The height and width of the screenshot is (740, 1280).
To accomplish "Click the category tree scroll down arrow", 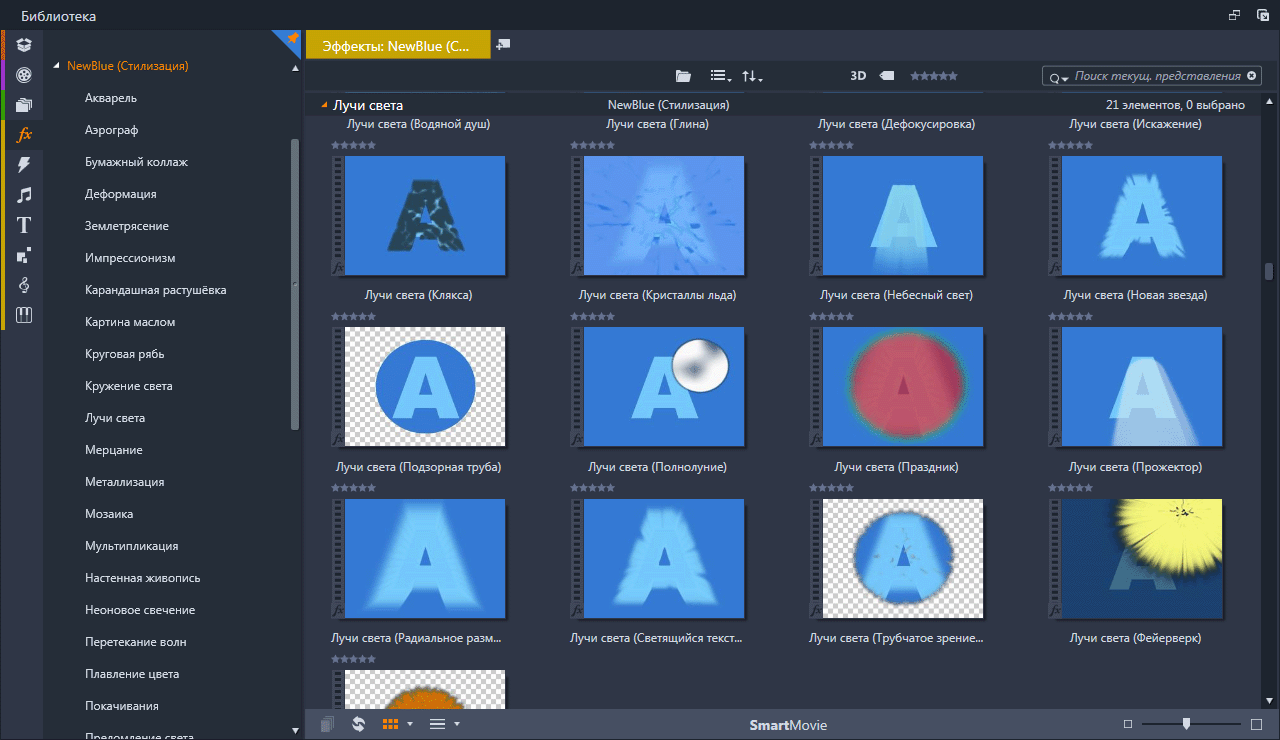I will (294, 731).
